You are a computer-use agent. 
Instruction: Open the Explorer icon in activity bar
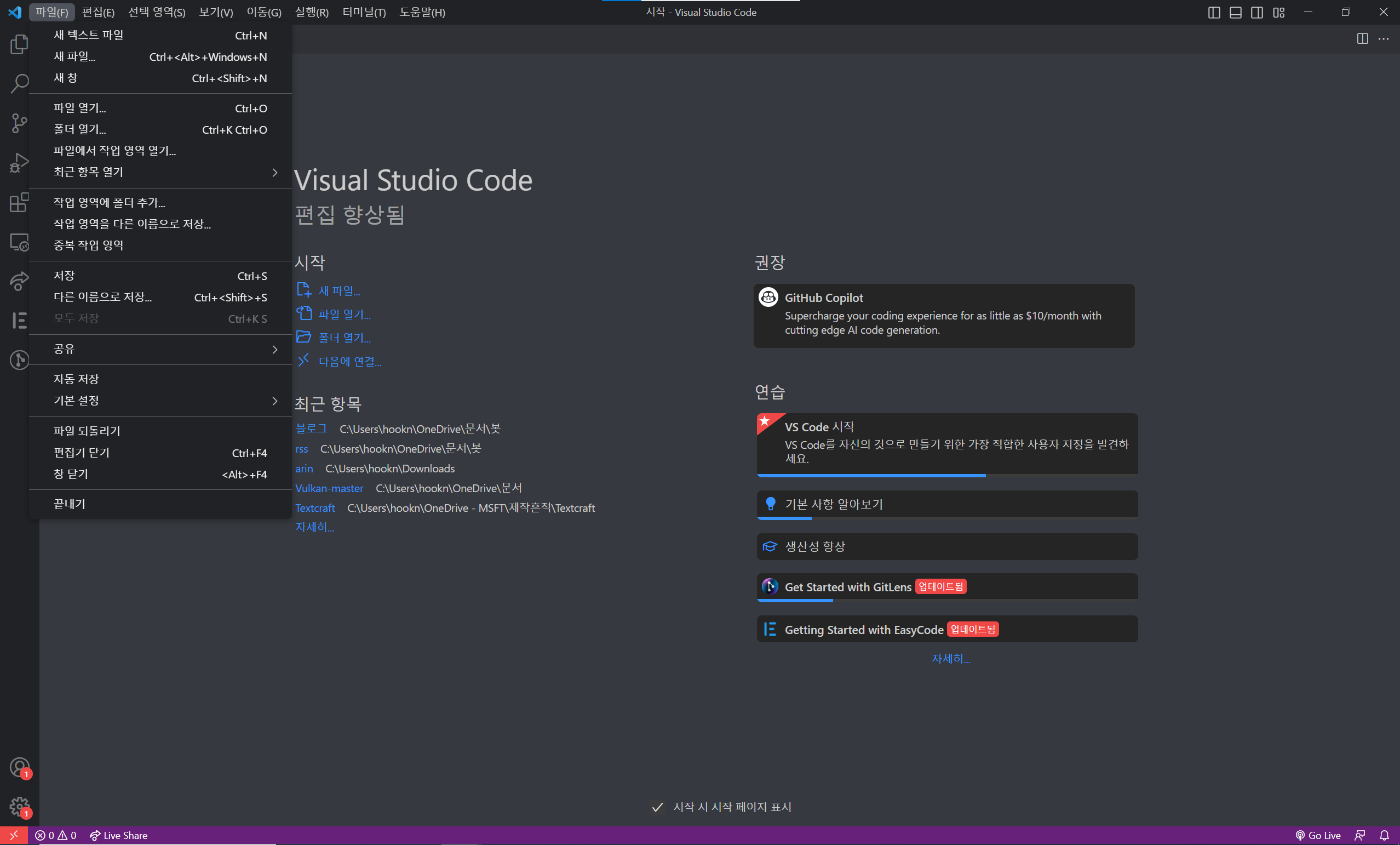tap(19, 44)
